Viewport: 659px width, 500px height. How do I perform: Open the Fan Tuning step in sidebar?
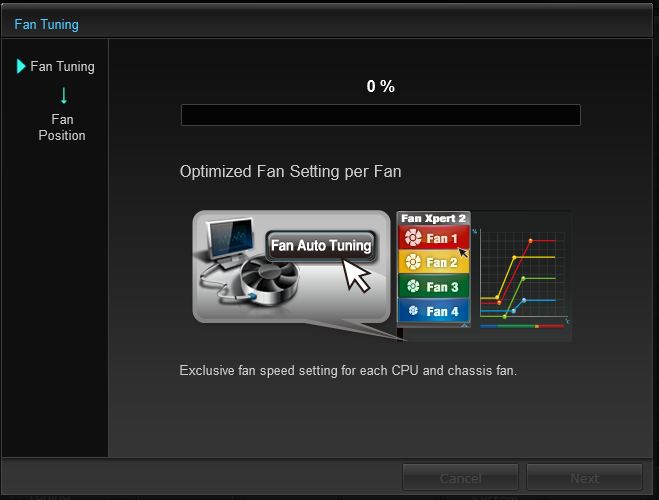tap(62, 66)
